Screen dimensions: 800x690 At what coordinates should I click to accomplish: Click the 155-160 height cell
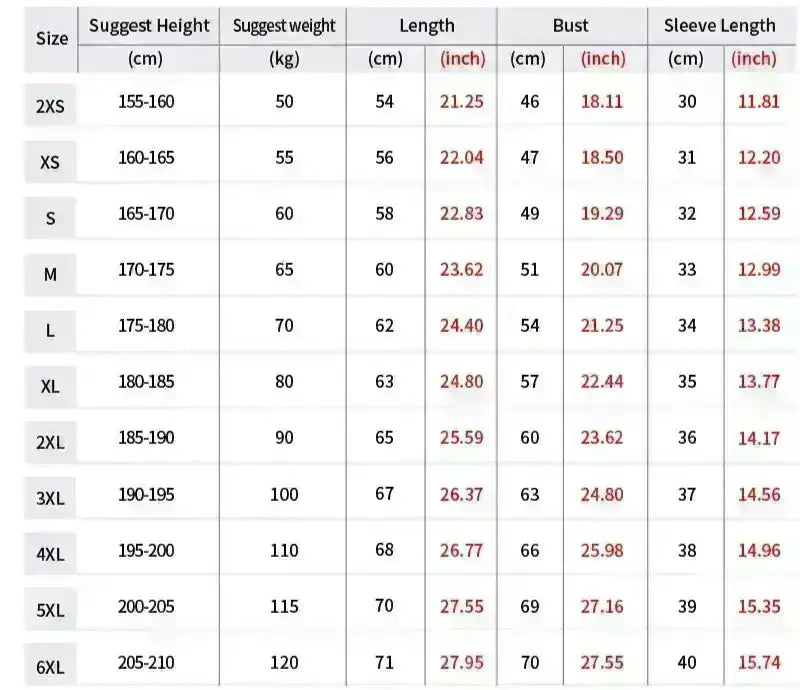[x=146, y=102]
